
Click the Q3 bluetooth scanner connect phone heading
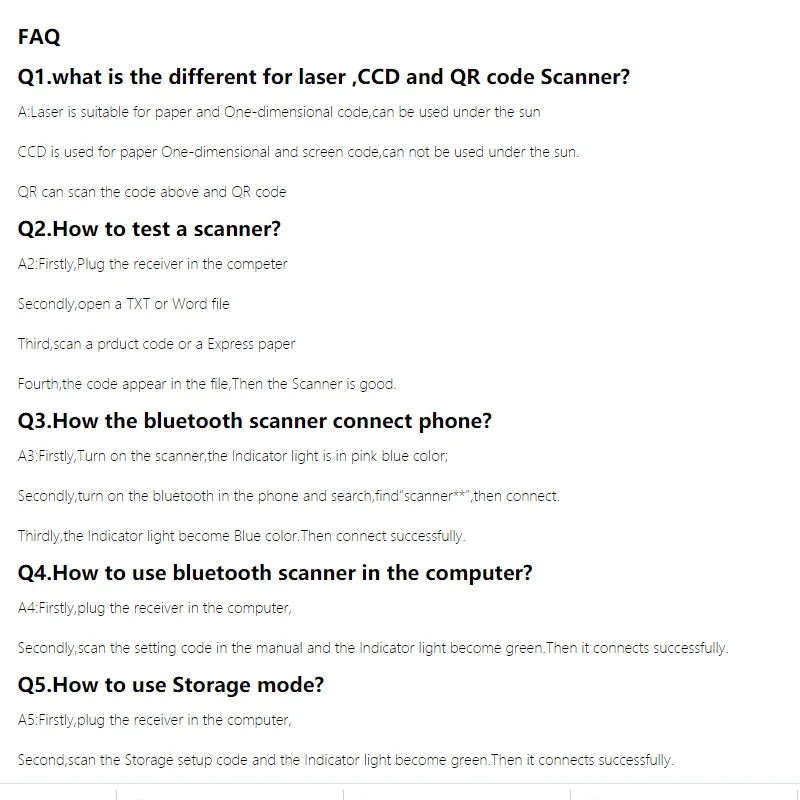255,421
